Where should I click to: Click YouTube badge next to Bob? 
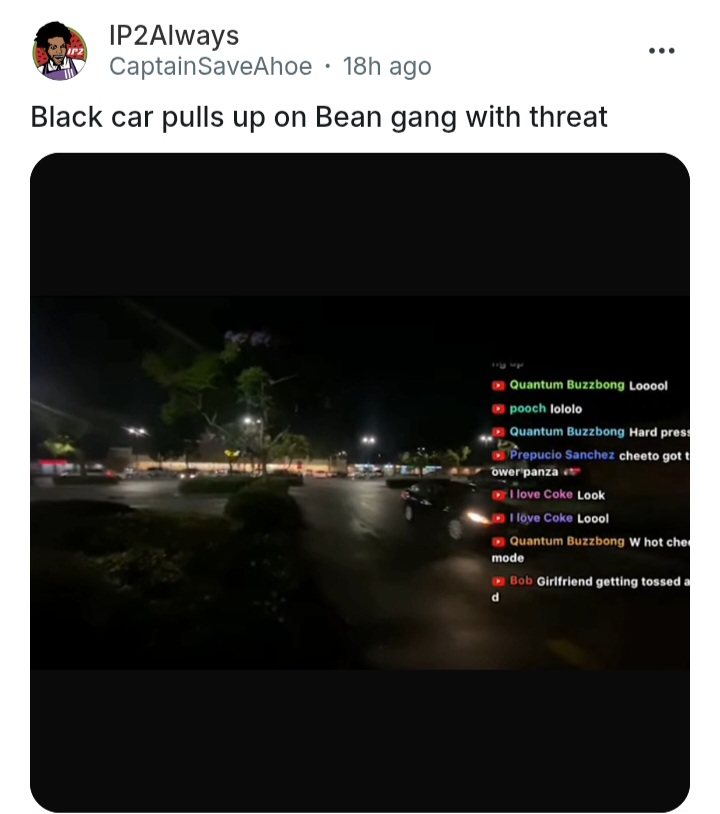click(x=498, y=581)
